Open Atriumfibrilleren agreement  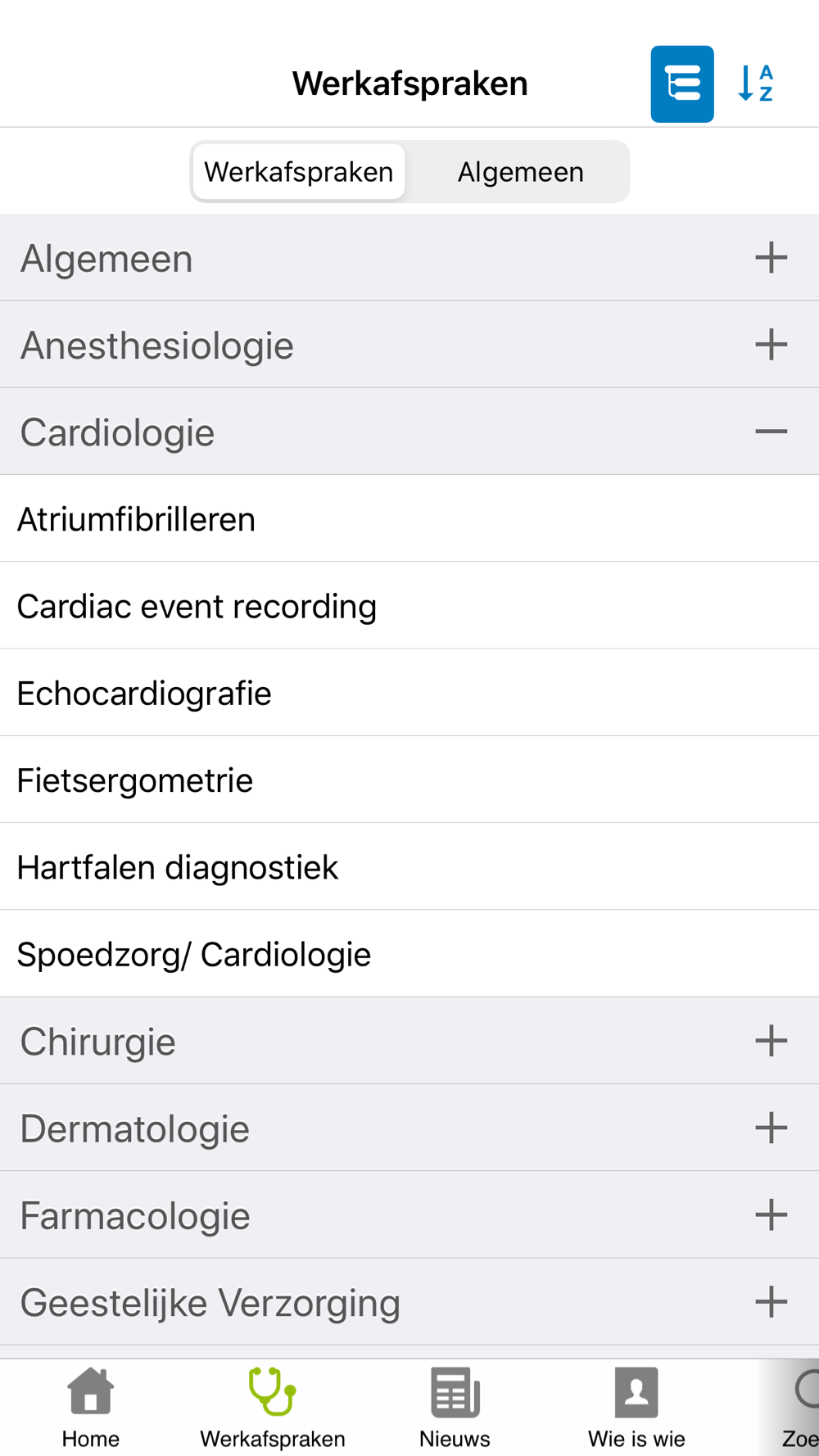click(409, 519)
